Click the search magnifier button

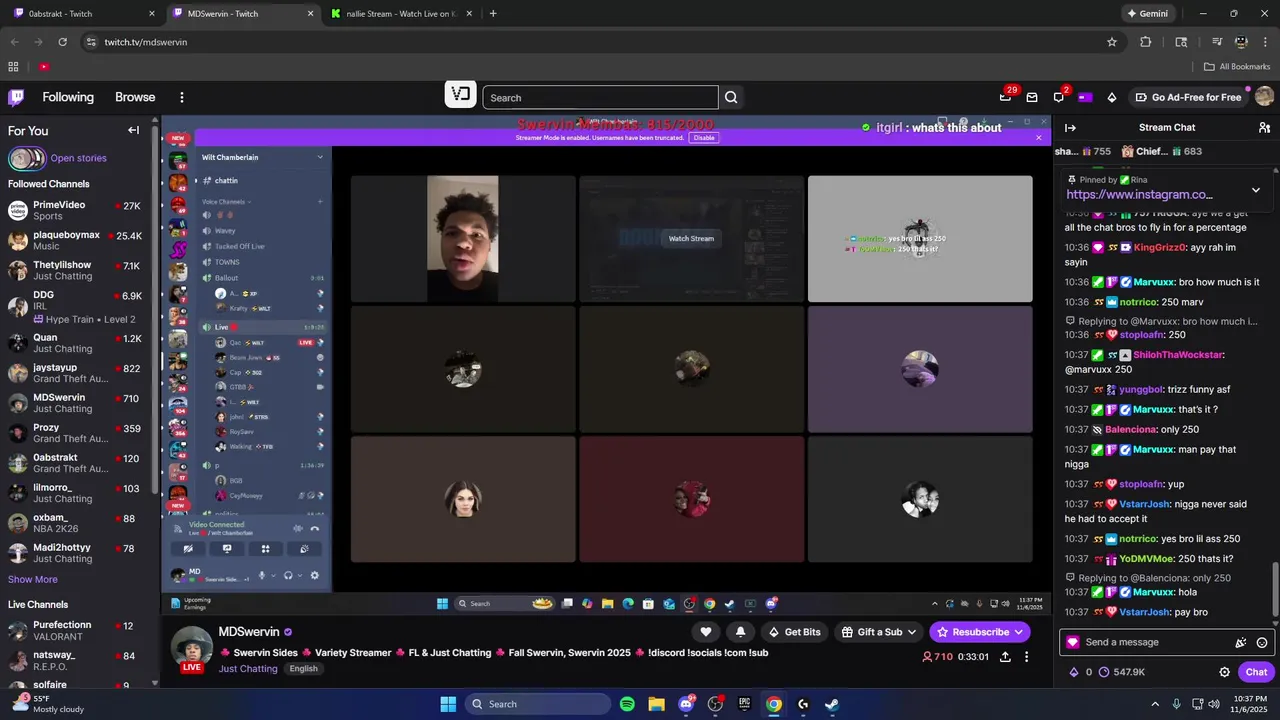point(731,97)
